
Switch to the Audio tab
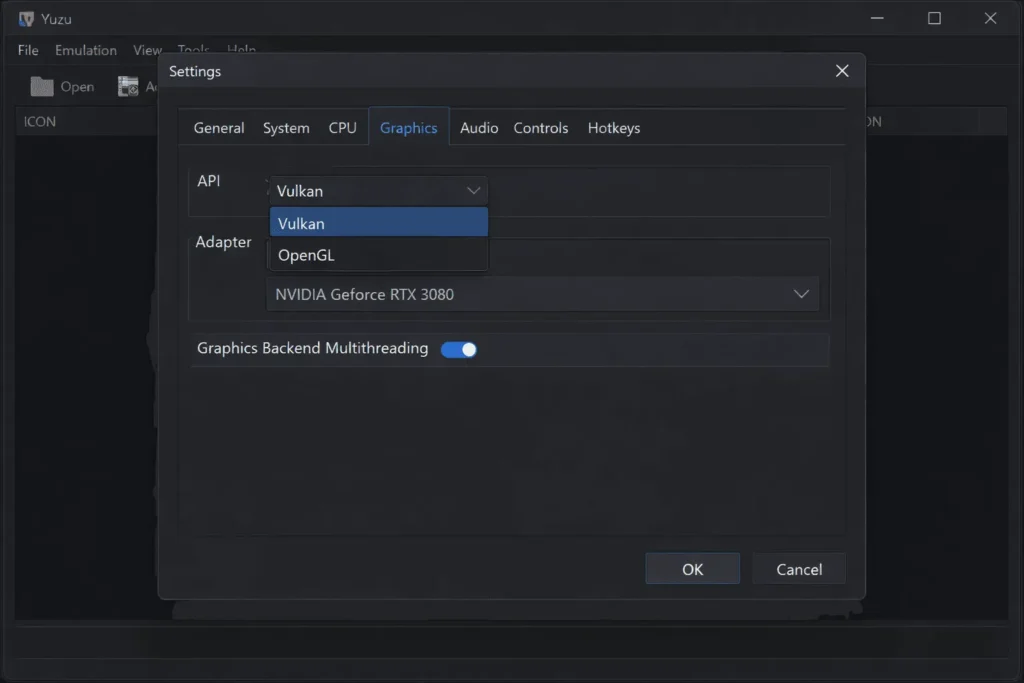click(479, 128)
